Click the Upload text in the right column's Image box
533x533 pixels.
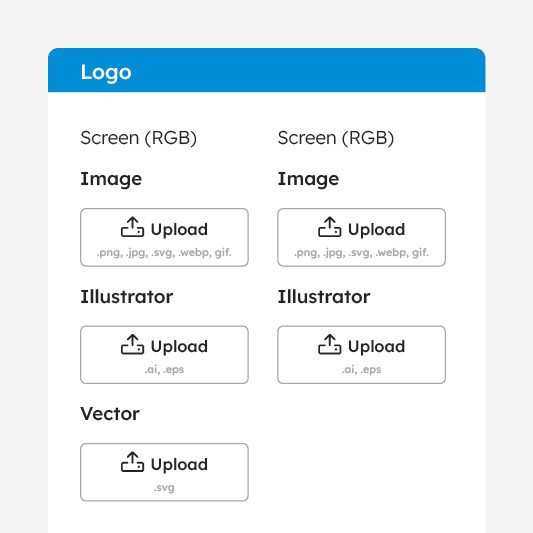pos(376,230)
